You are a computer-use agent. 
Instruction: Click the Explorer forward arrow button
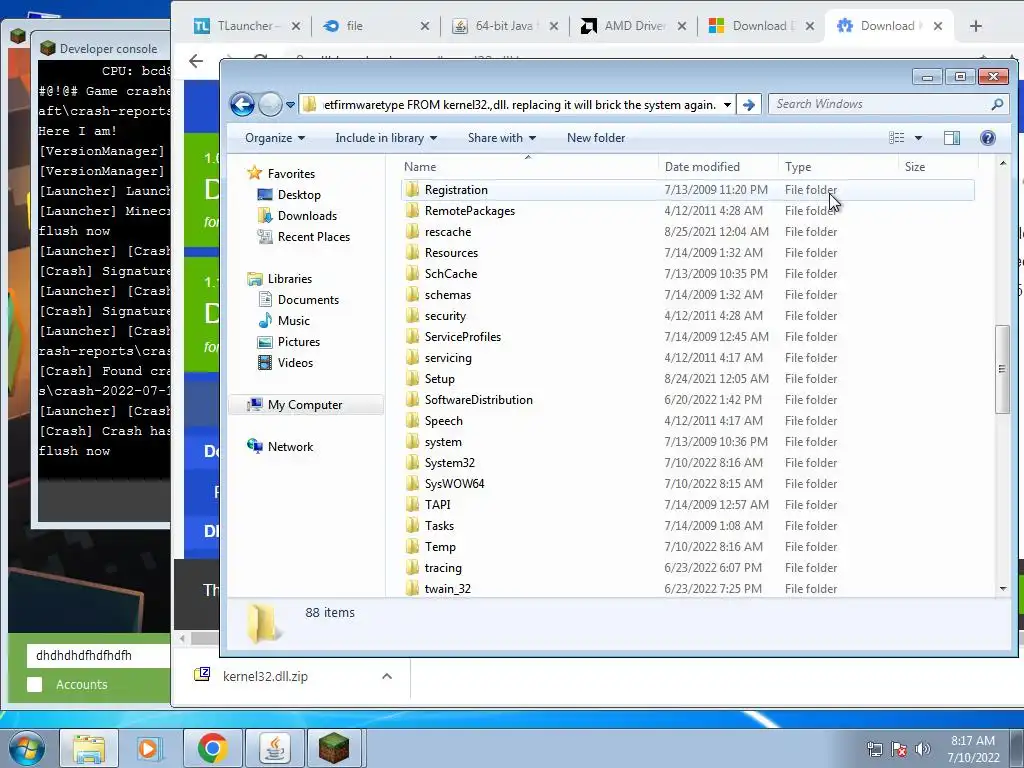[270, 104]
